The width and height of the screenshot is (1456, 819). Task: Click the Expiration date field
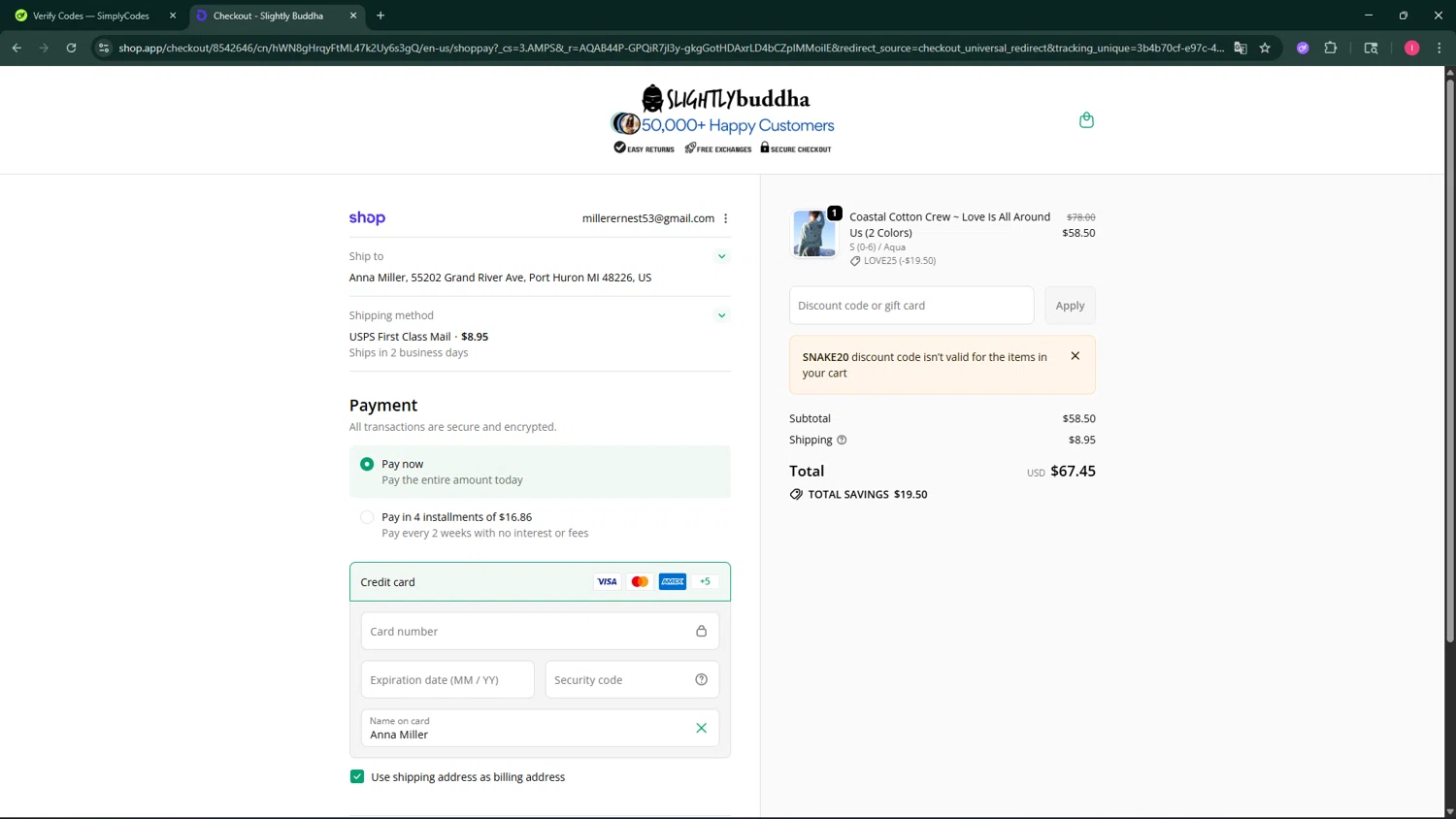click(447, 679)
